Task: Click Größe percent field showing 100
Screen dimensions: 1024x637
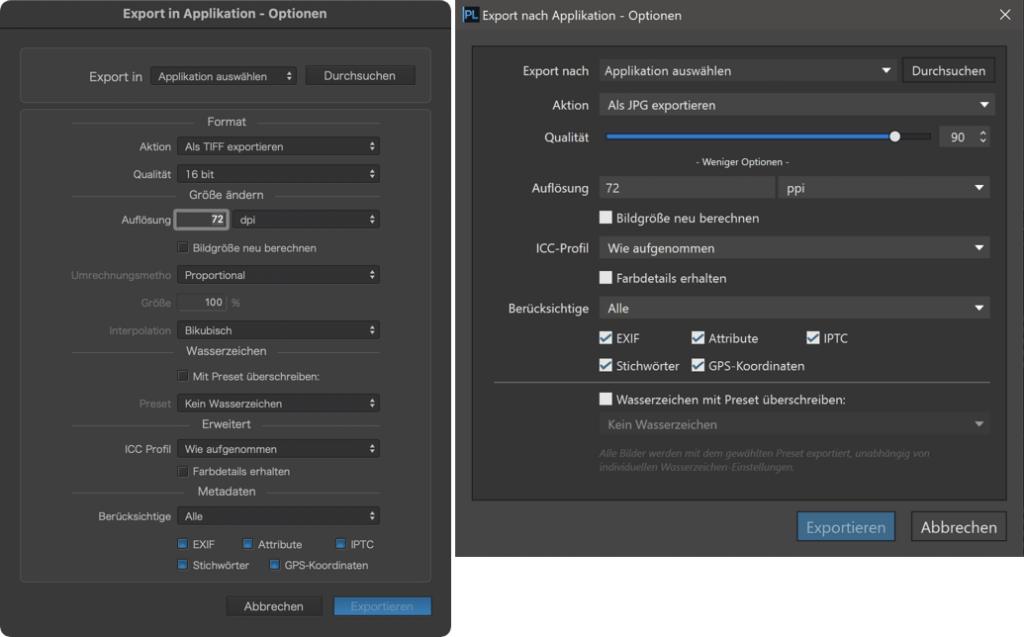Action: [202, 302]
